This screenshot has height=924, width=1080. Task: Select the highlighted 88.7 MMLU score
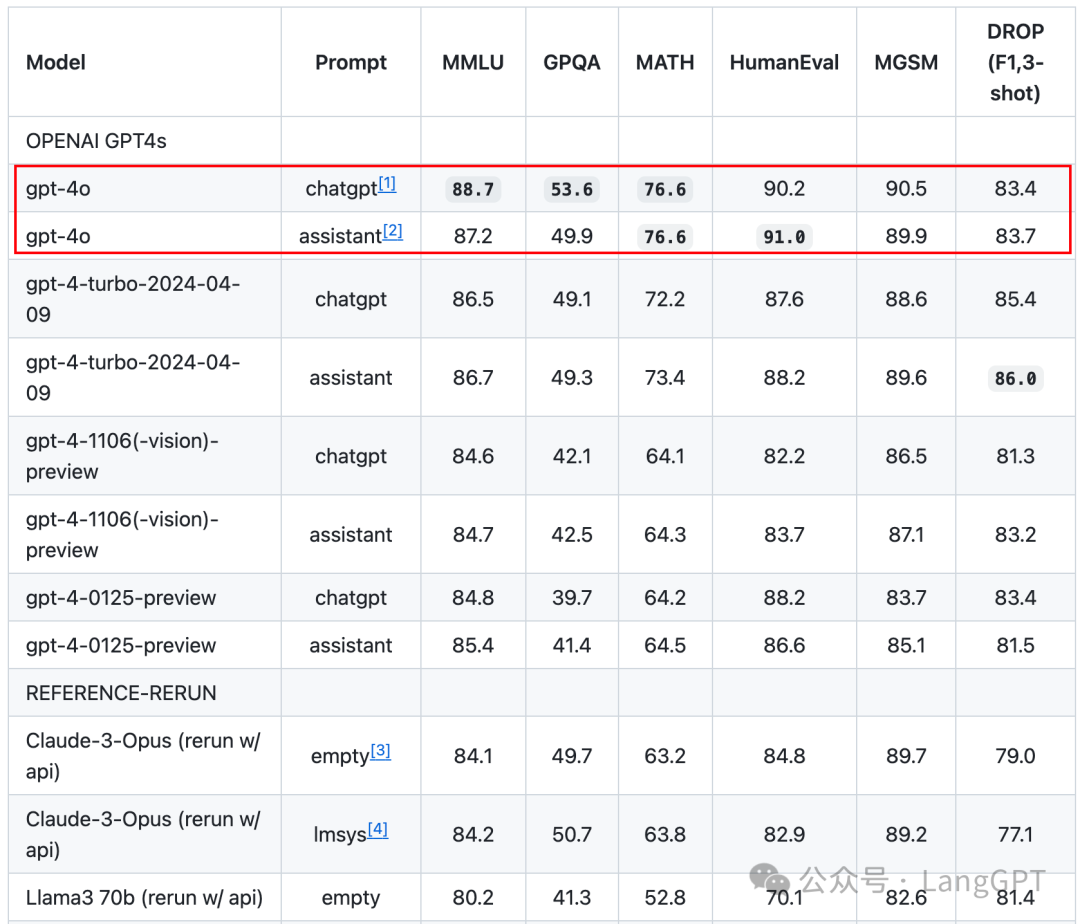(x=473, y=189)
